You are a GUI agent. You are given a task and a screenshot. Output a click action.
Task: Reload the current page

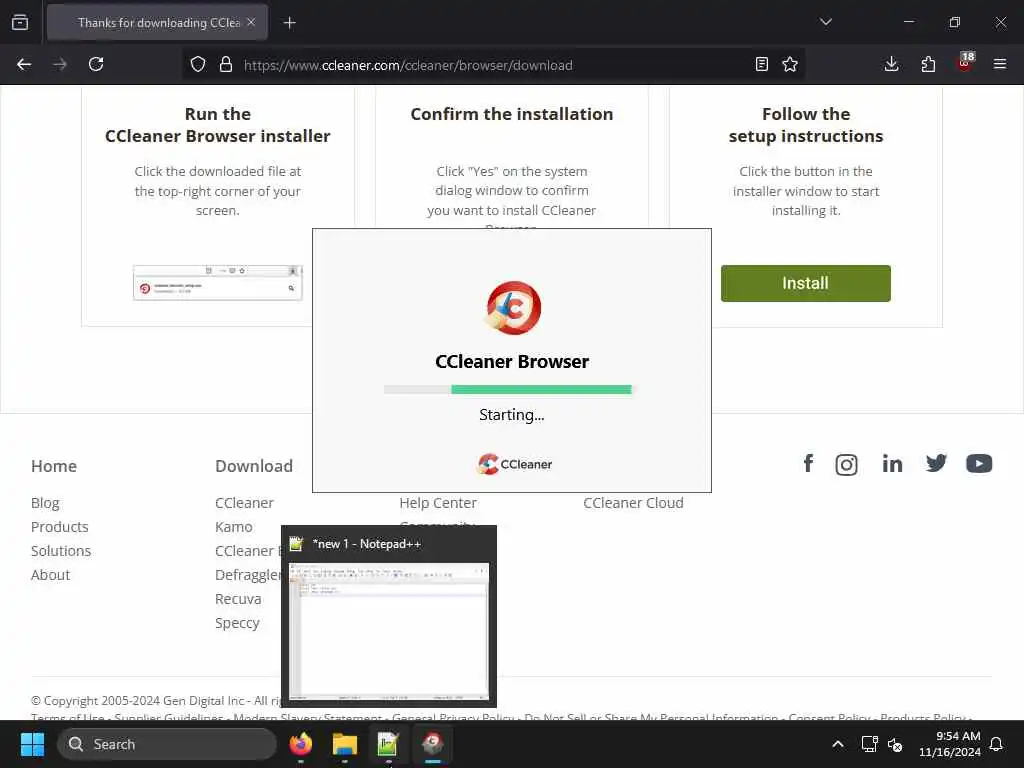(96, 64)
